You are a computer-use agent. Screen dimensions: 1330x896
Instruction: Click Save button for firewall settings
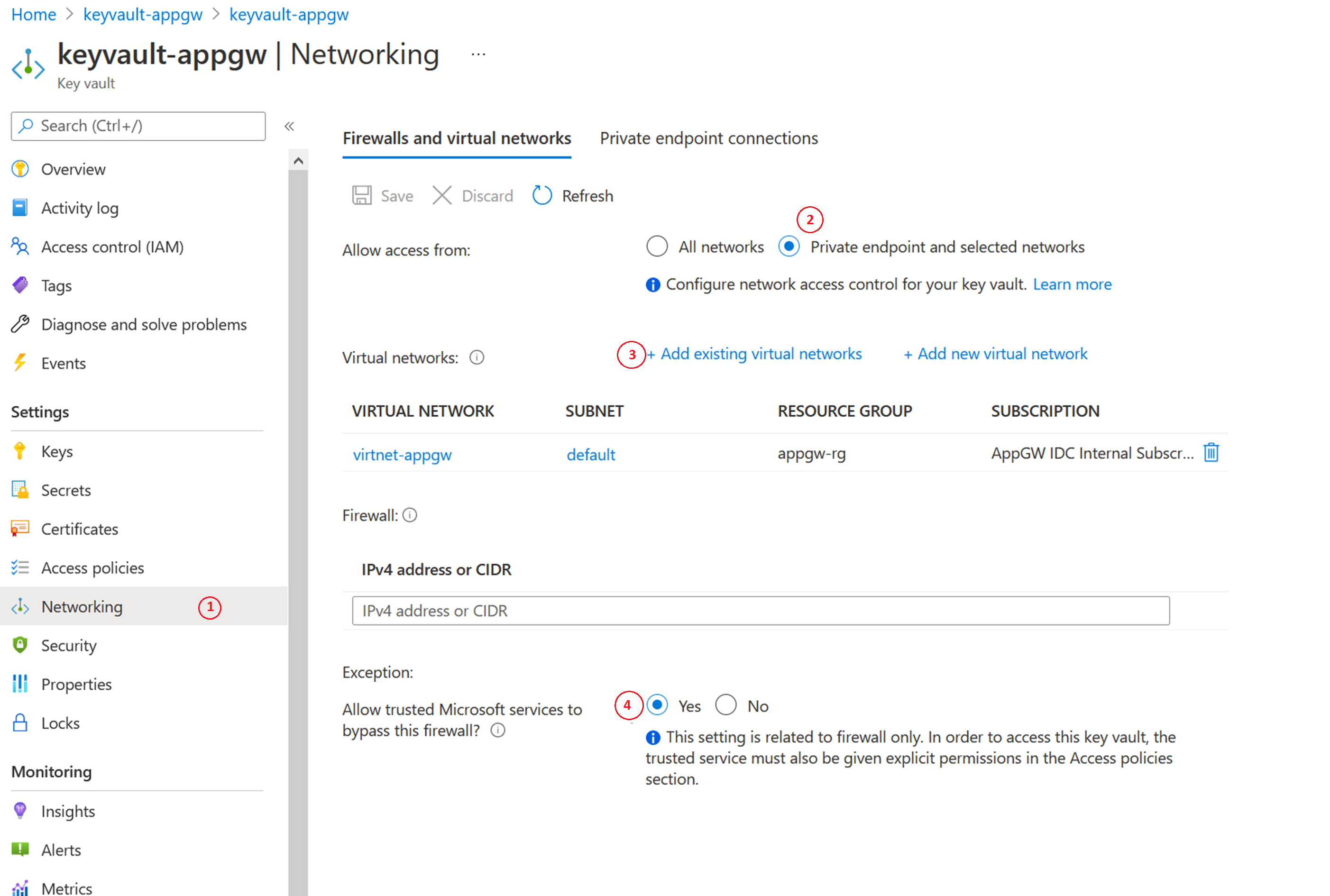(384, 195)
